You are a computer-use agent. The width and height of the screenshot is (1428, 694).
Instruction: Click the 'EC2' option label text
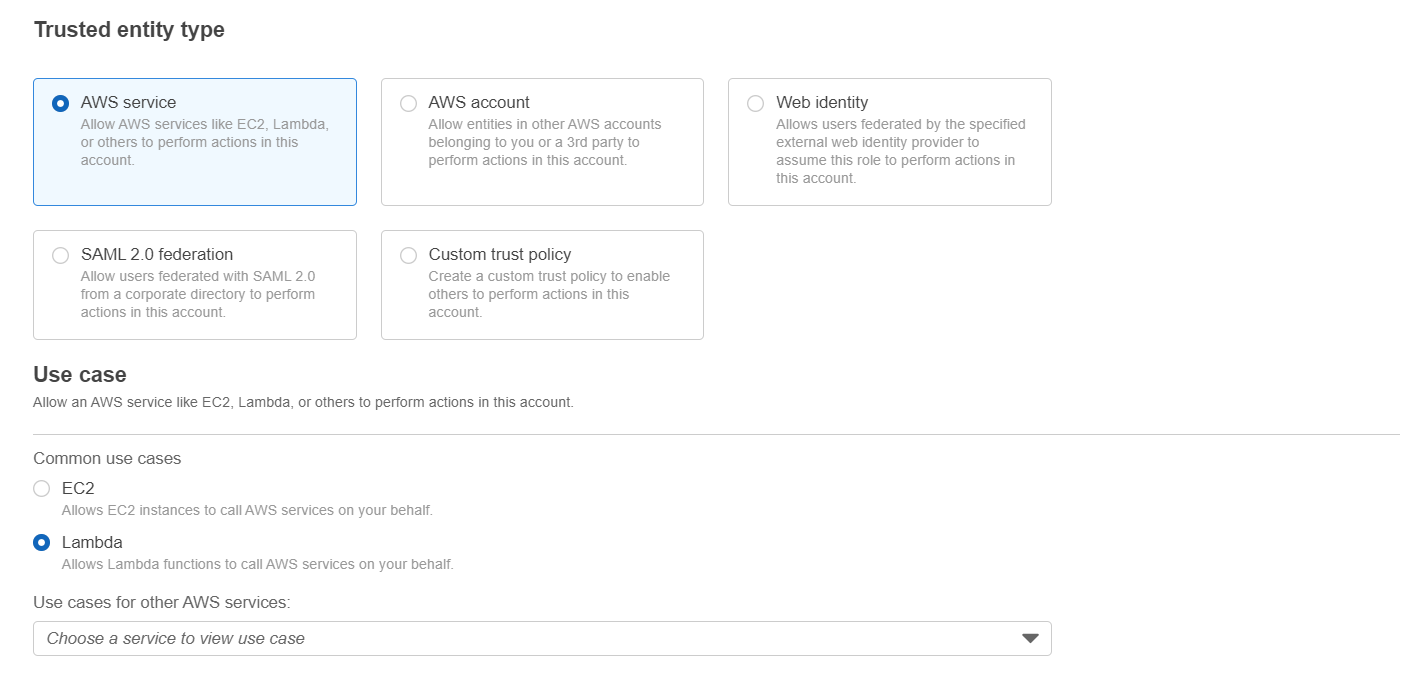click(78, 488)
